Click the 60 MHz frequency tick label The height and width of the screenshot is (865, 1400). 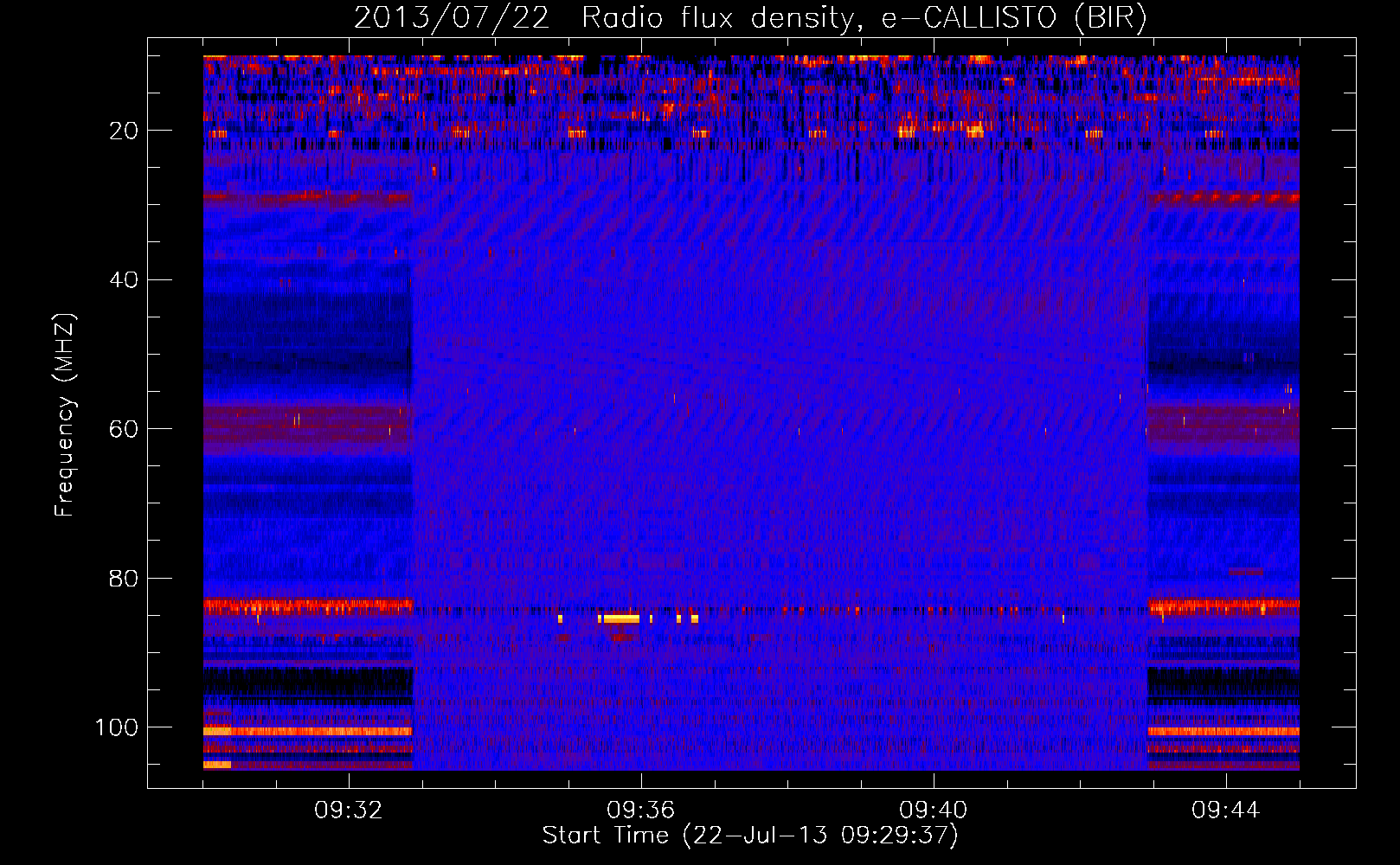[124, 429]
